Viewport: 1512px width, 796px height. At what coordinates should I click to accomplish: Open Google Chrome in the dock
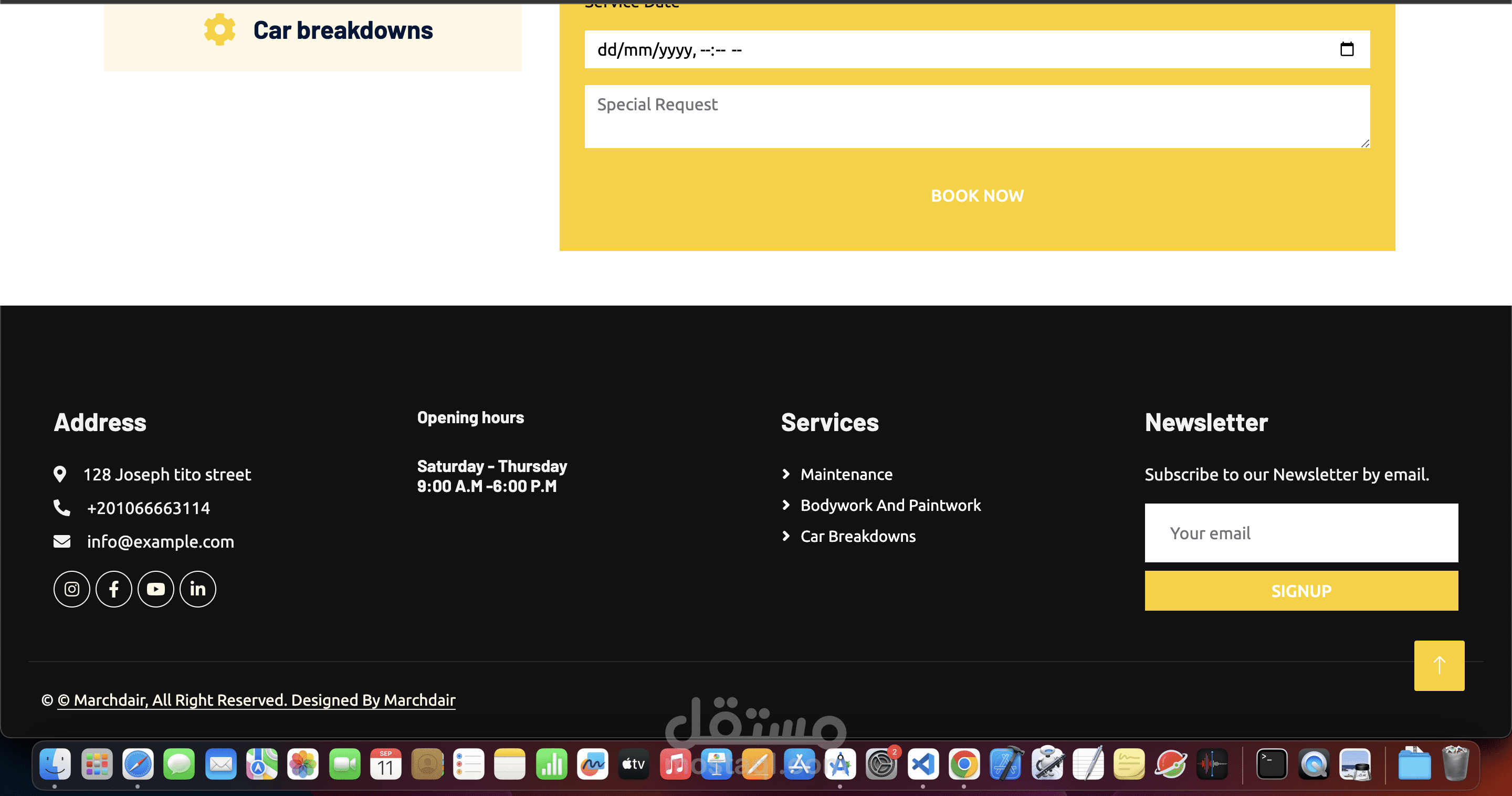[x=964, y=764]
